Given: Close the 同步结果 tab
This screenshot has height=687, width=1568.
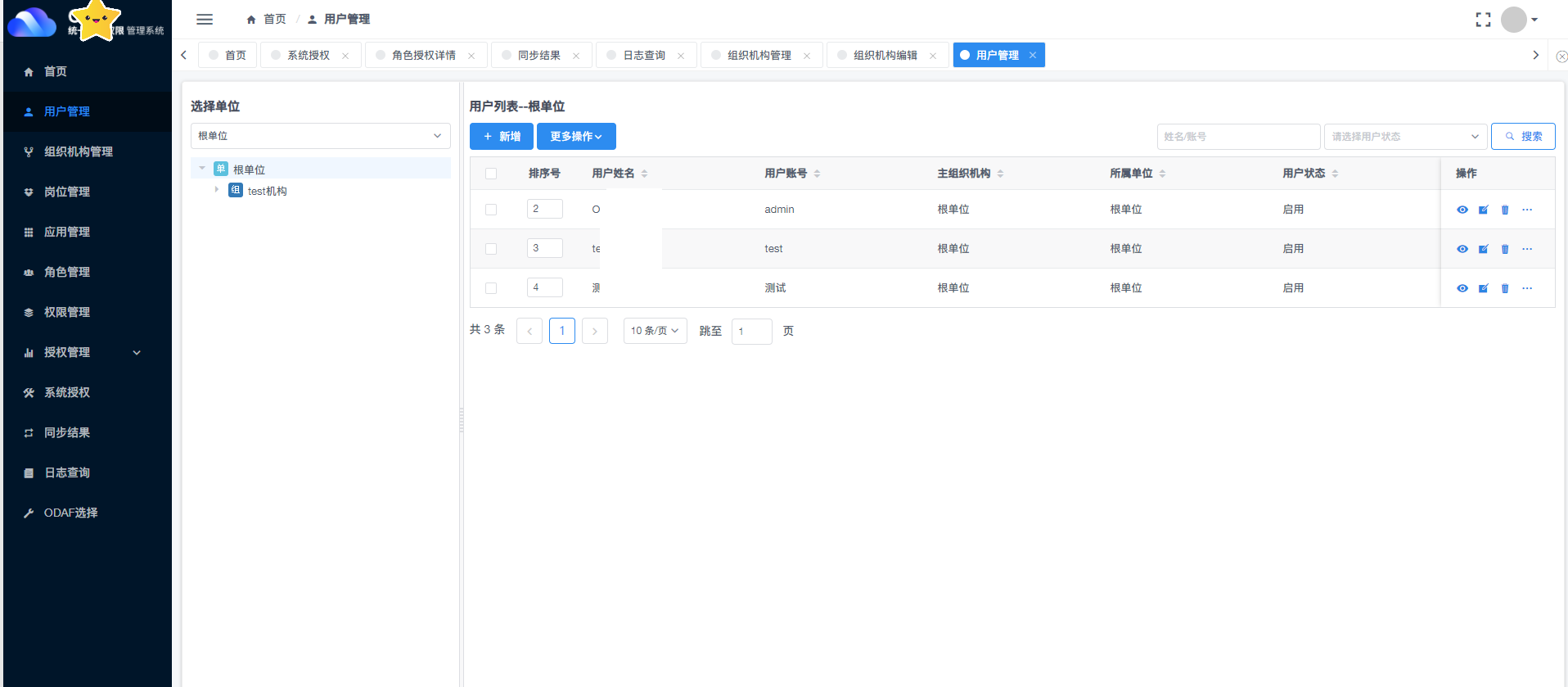Looking at the screenshot, I should point(576,56).
